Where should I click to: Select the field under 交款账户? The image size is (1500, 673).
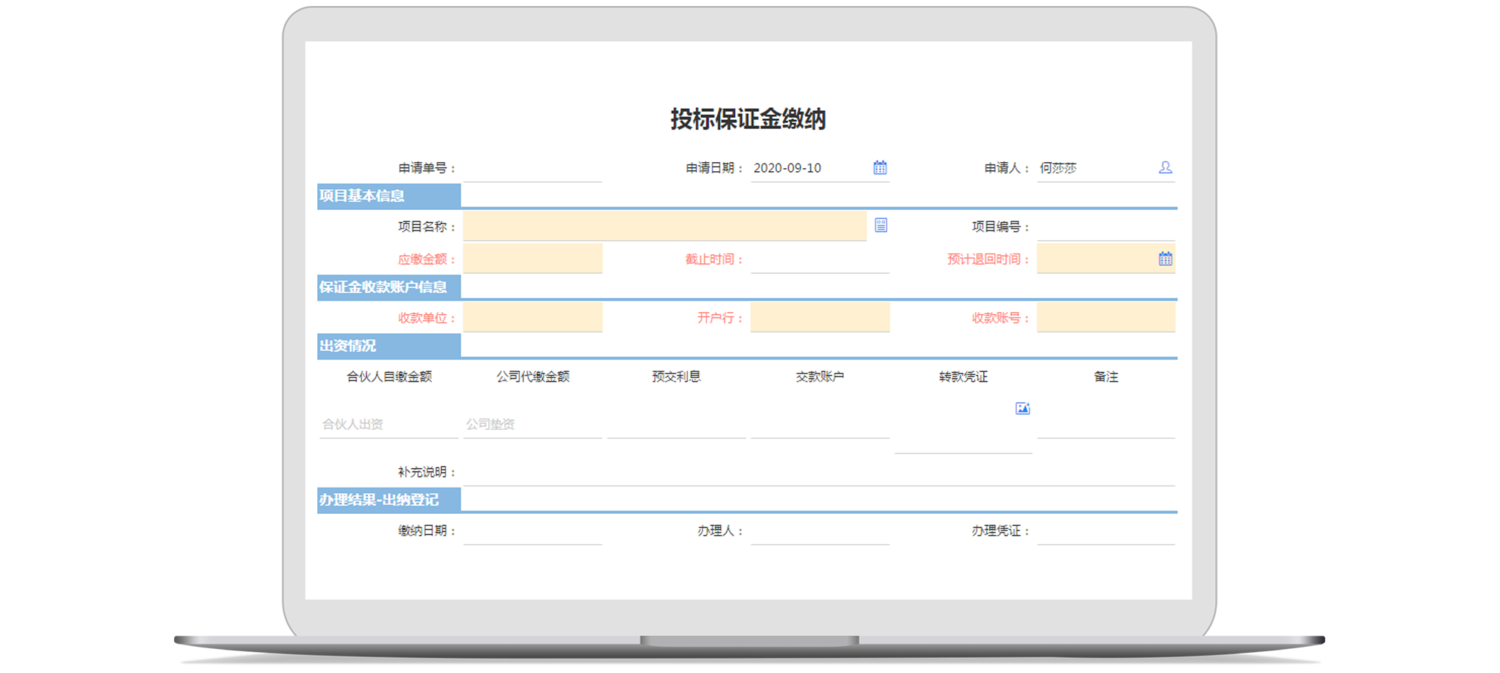[819, 425]
